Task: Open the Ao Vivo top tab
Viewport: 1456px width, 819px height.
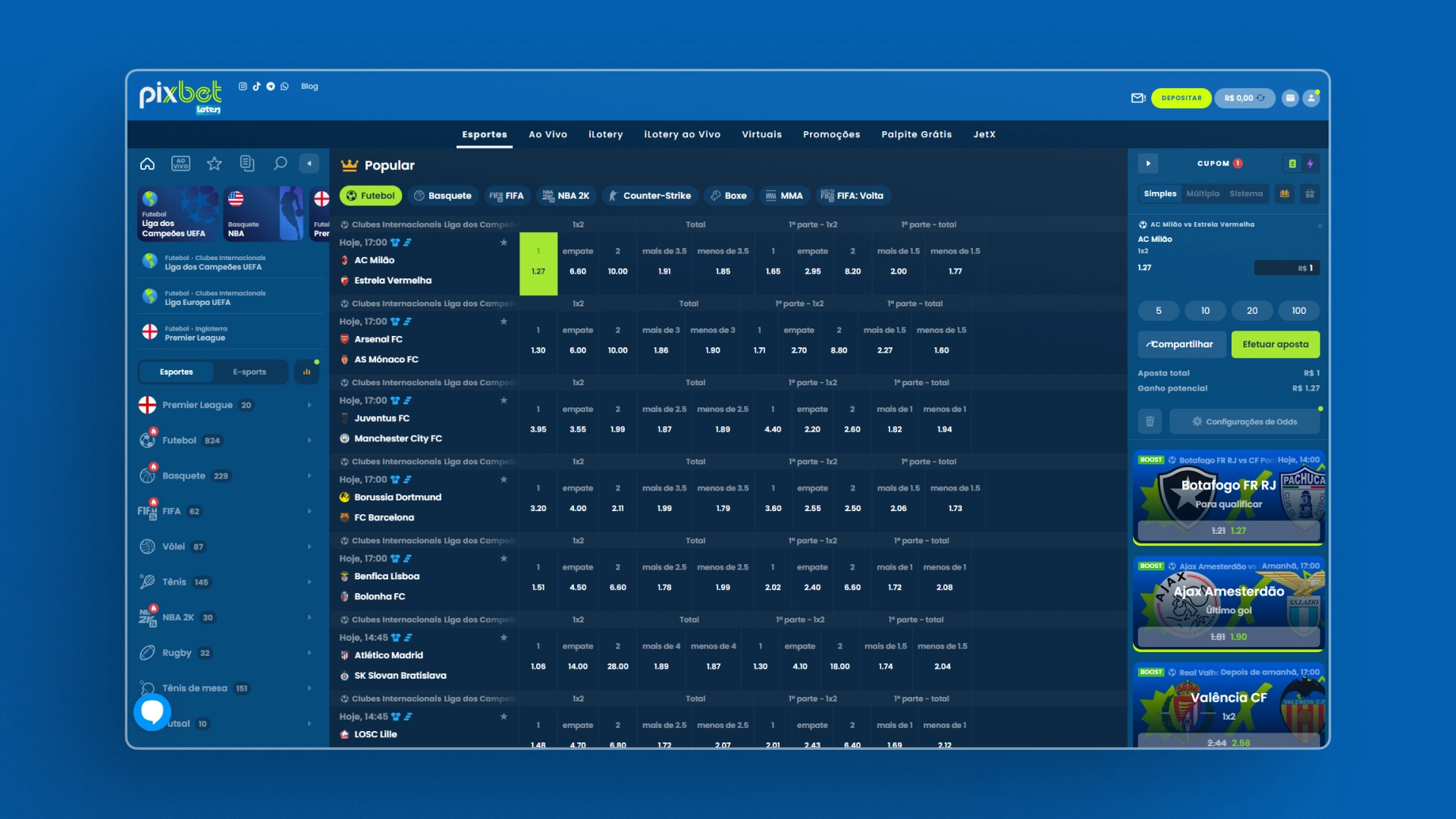Action: point(548,134)
